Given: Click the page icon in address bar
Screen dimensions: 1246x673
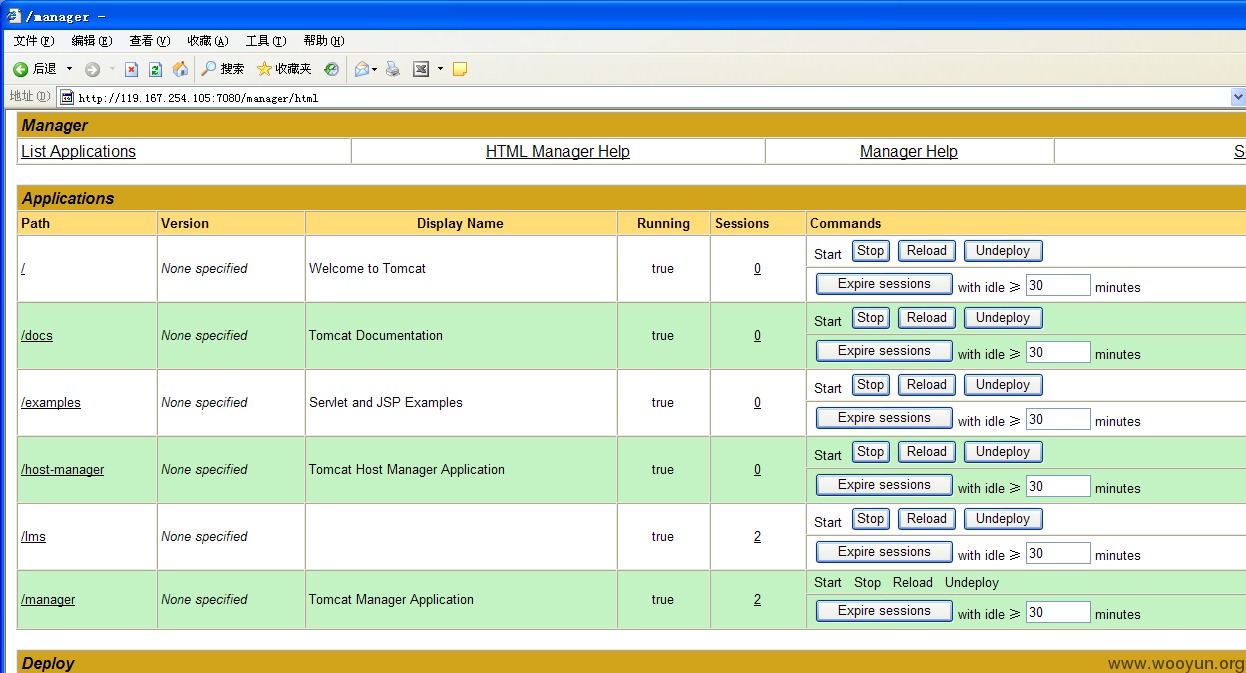Looking at the screenshot, I should [67, 97].
